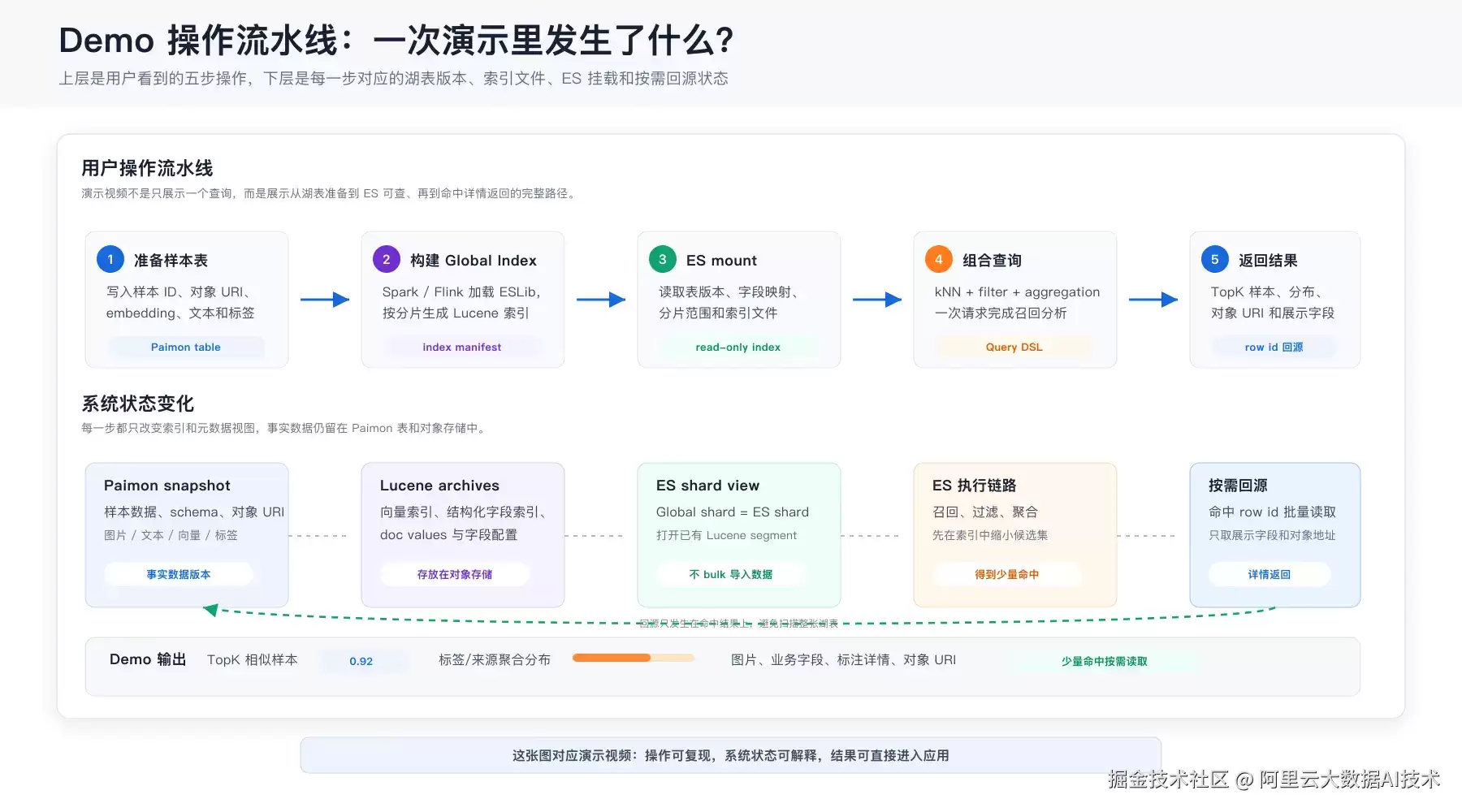The image size is (1462, 812).
Task: Click the orange 标签/来源聚合分布 progress bar
Action: coord(634,658)
